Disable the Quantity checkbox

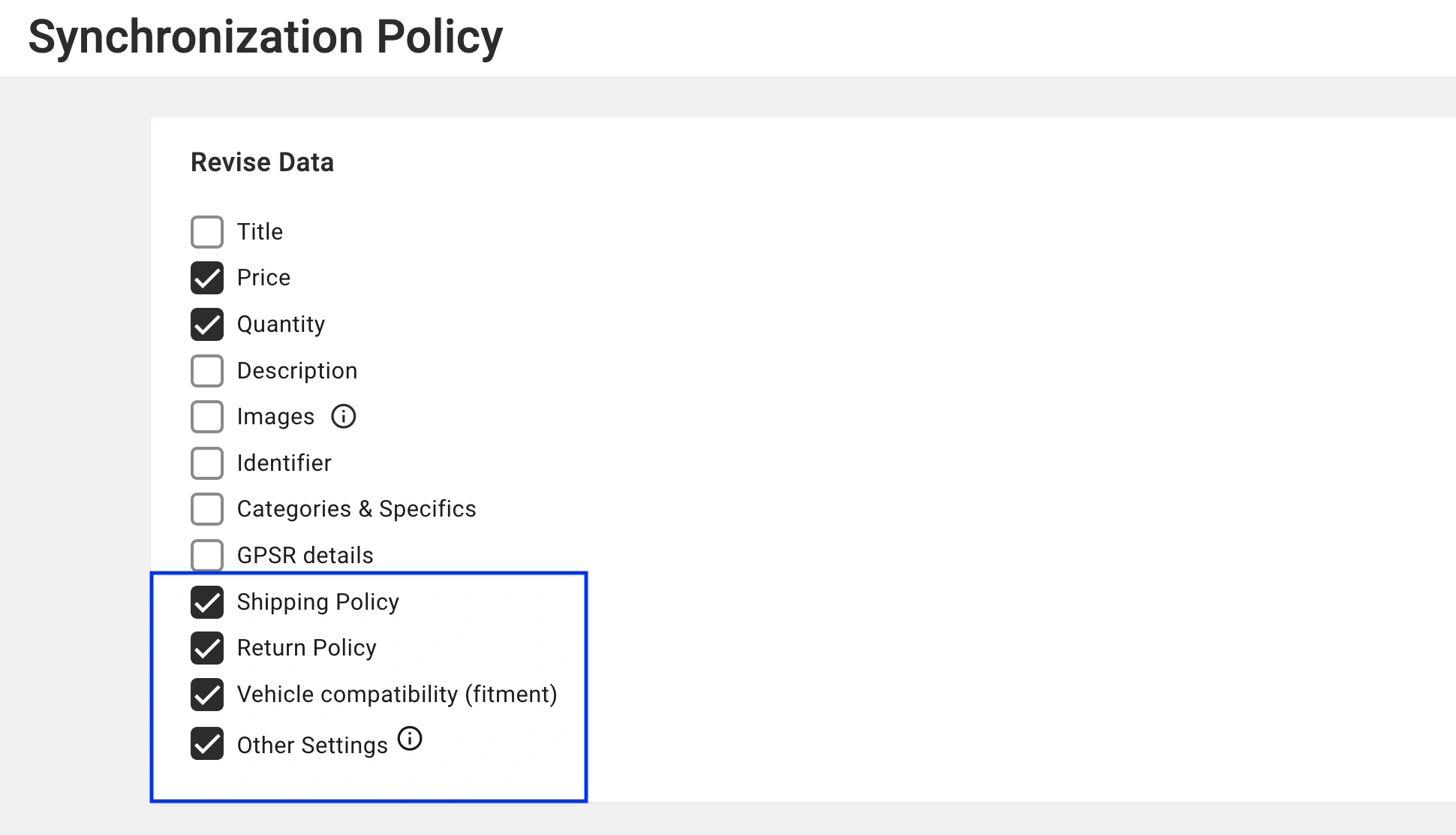tap(207, 324)
